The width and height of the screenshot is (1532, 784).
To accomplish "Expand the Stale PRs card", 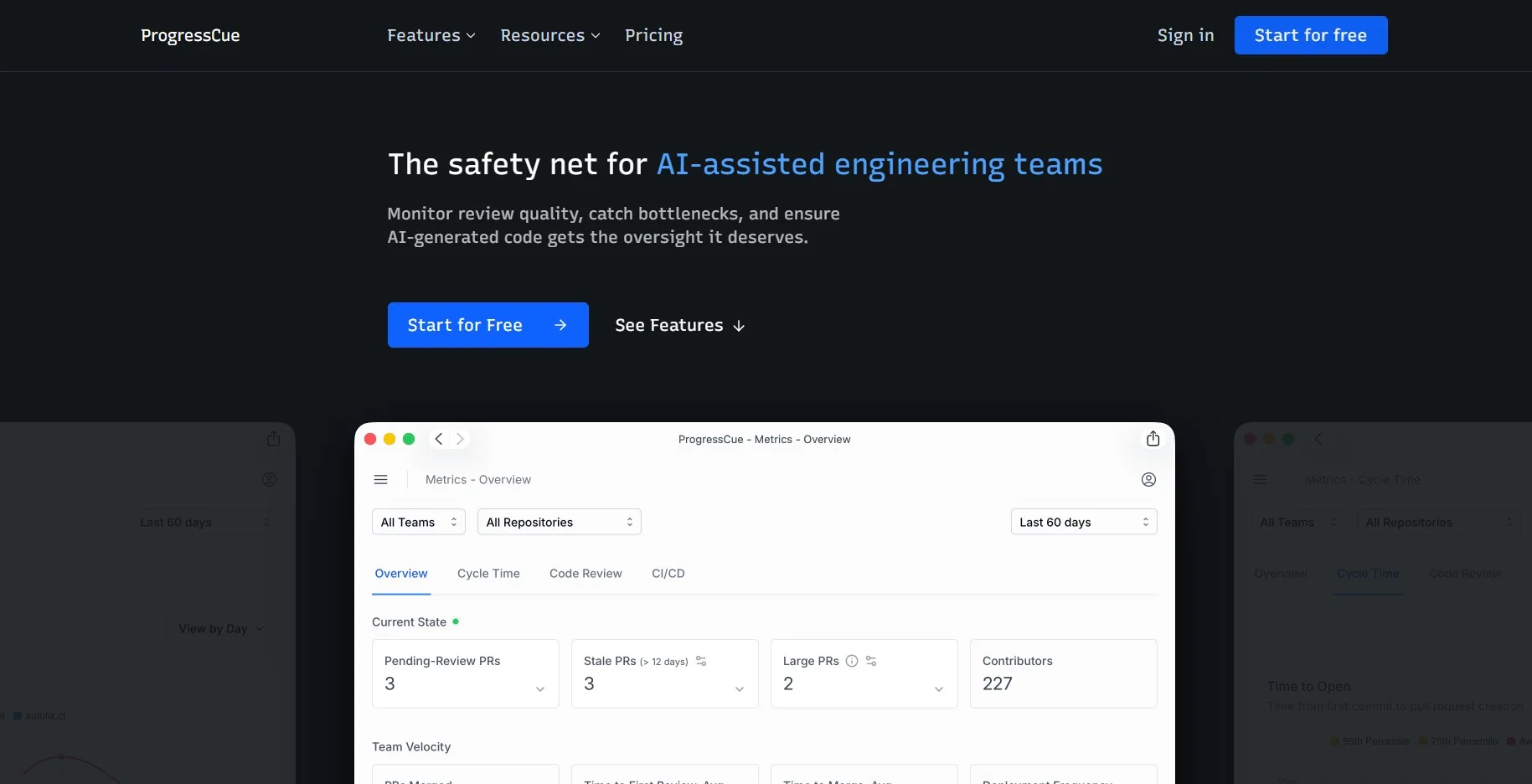I will (x=740, y=689).
